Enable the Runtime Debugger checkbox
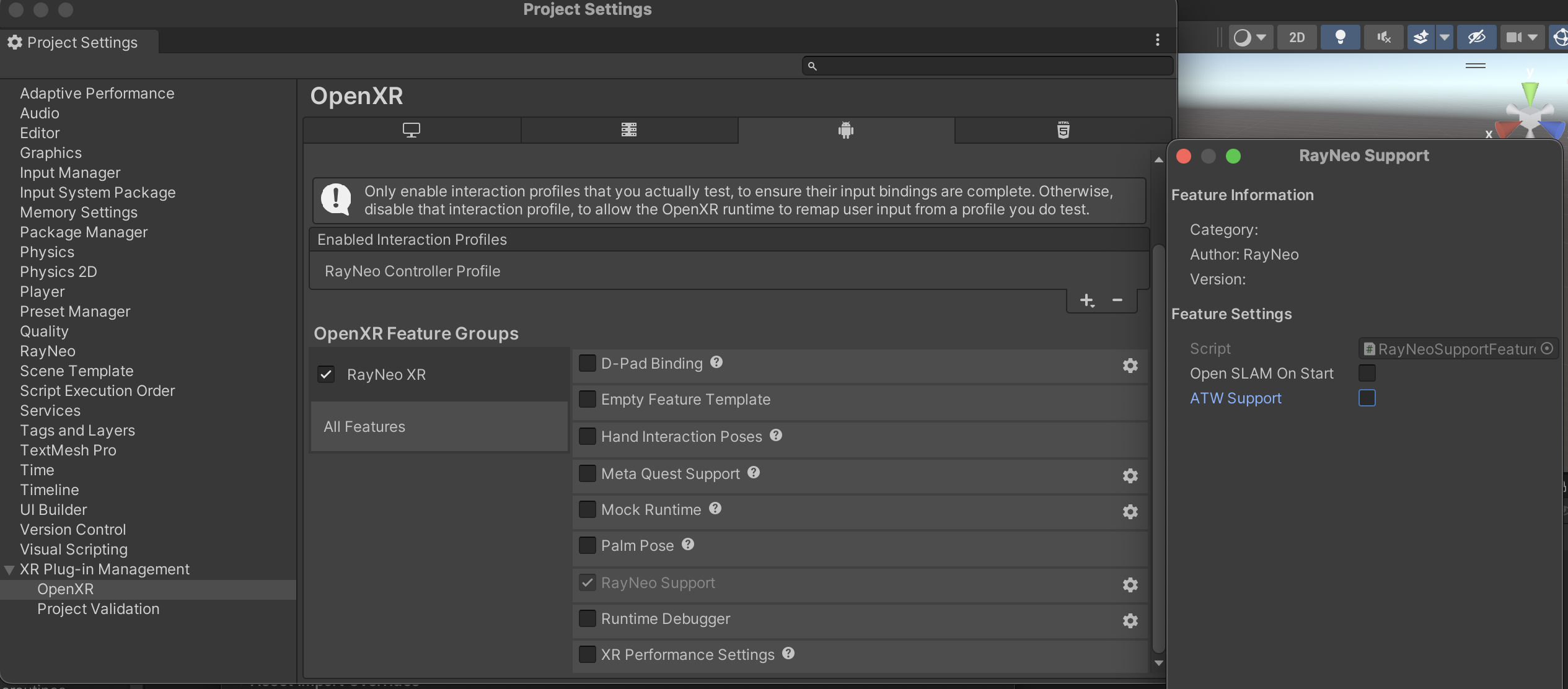The height and width of the screenshot is (689, 1568). click(x=588, y=618)
